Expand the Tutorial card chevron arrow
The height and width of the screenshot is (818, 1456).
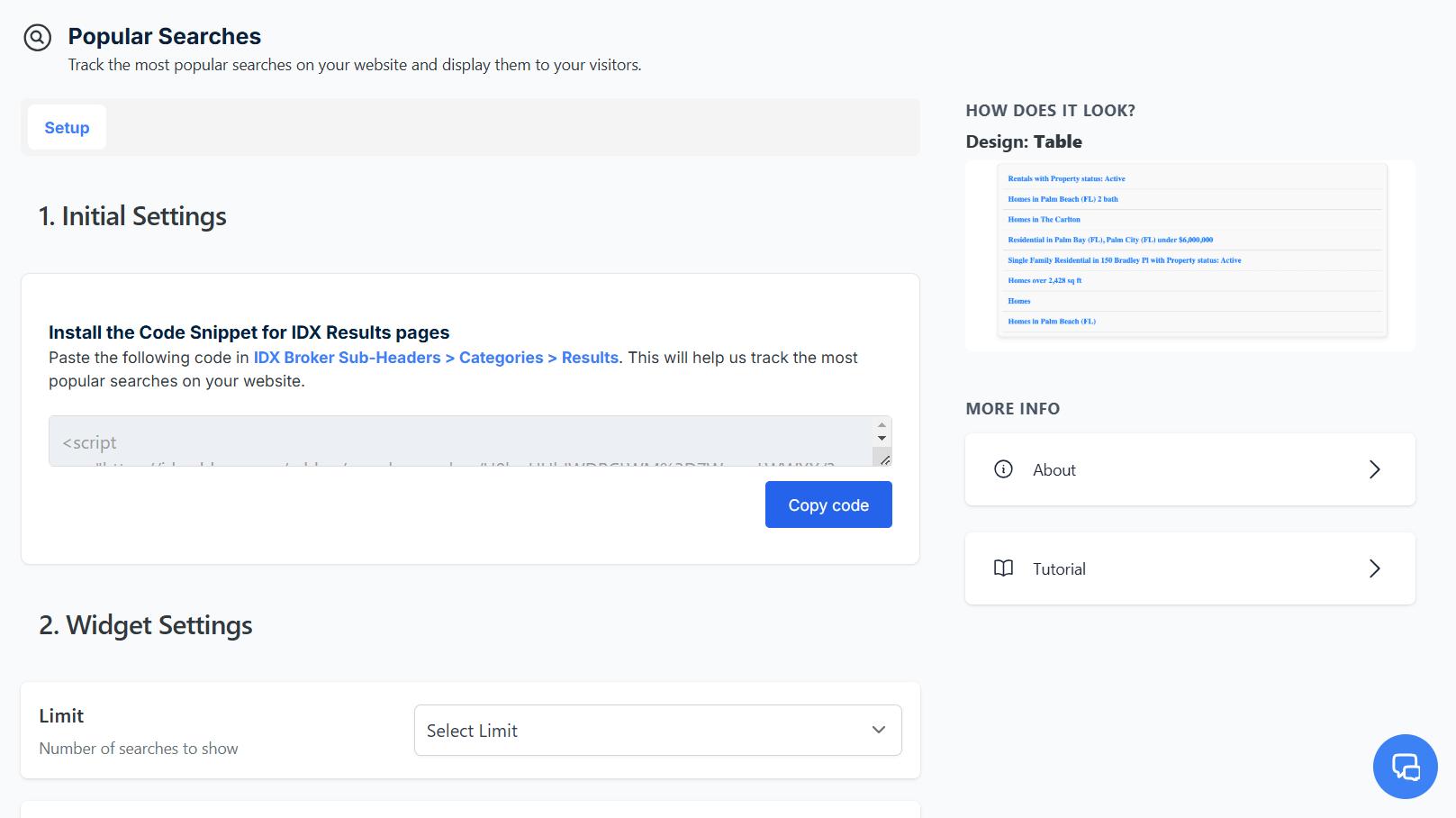pos(1374,568)
